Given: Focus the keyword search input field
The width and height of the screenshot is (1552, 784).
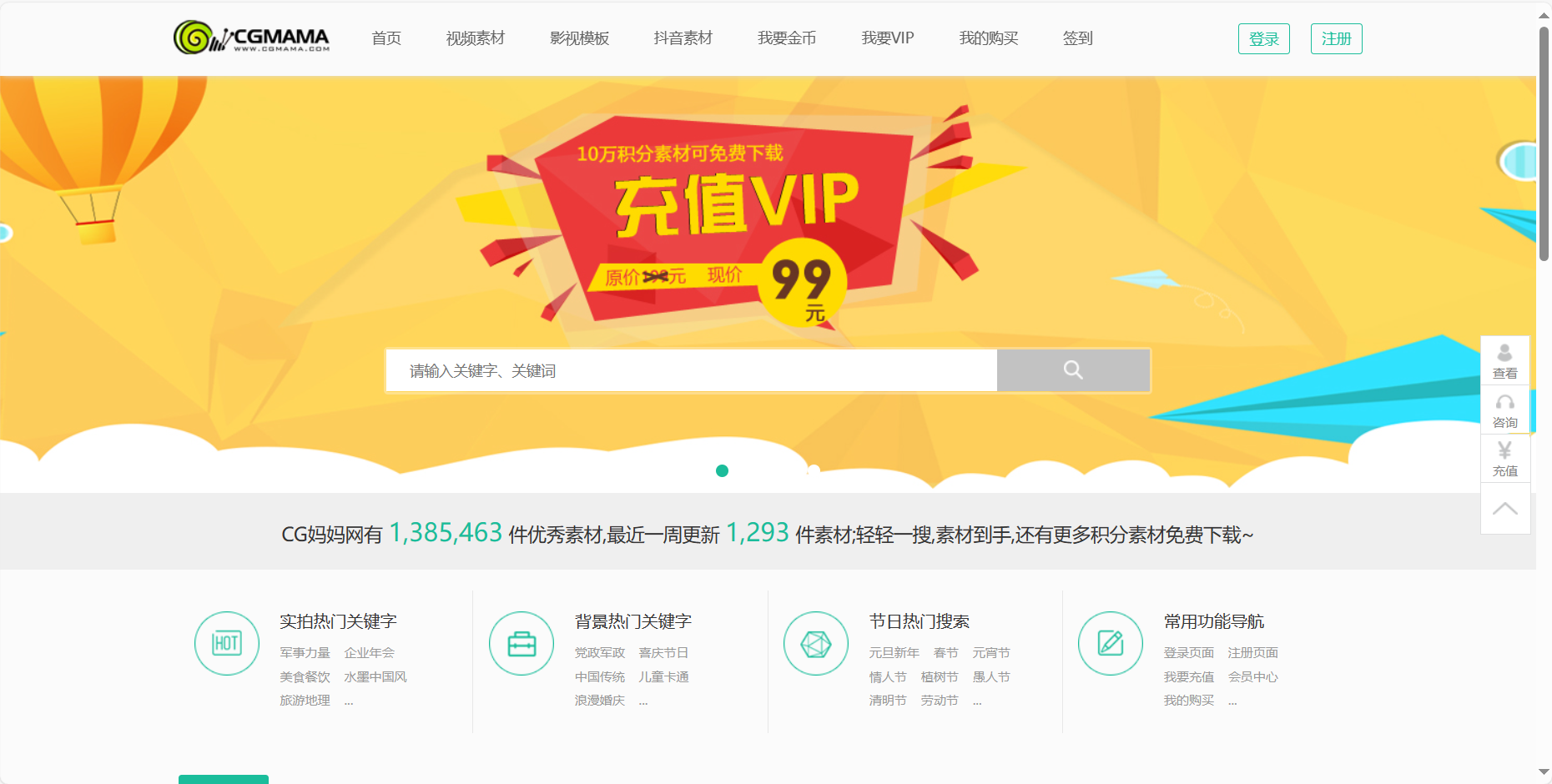Looking at the screenshot, I should pos(692,370).
